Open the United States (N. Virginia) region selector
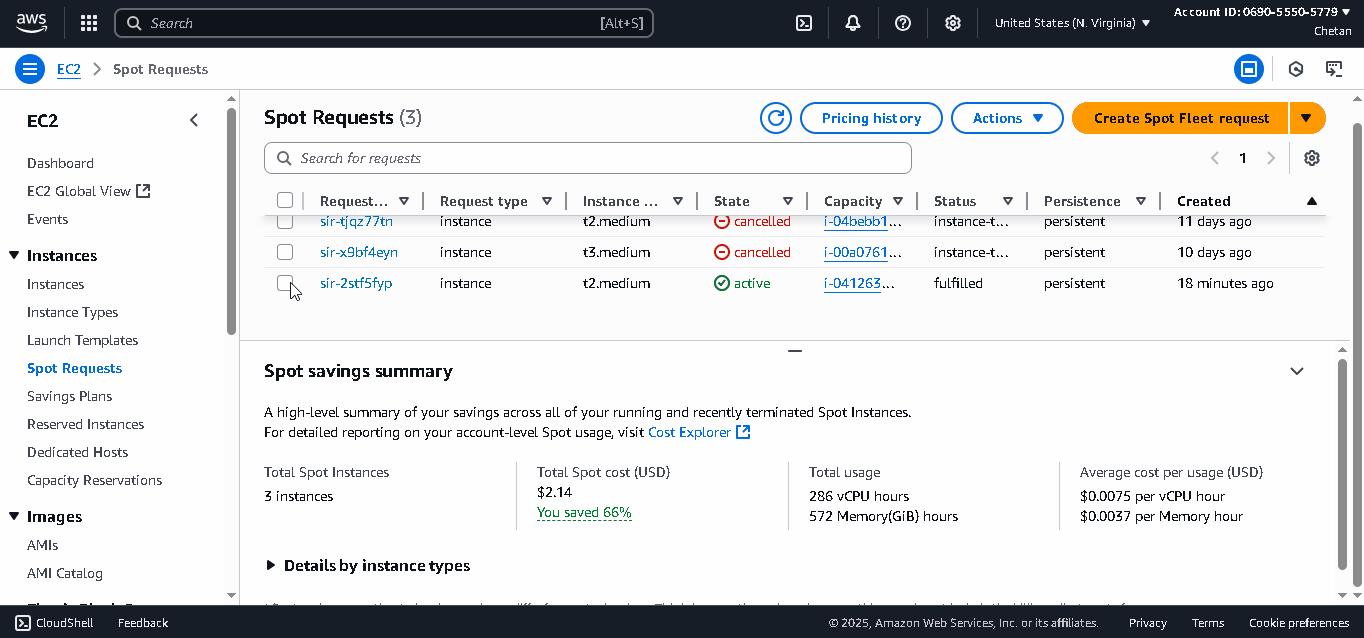Image resolution: width=1364 pixels, height=638 pixels. 1072,23
